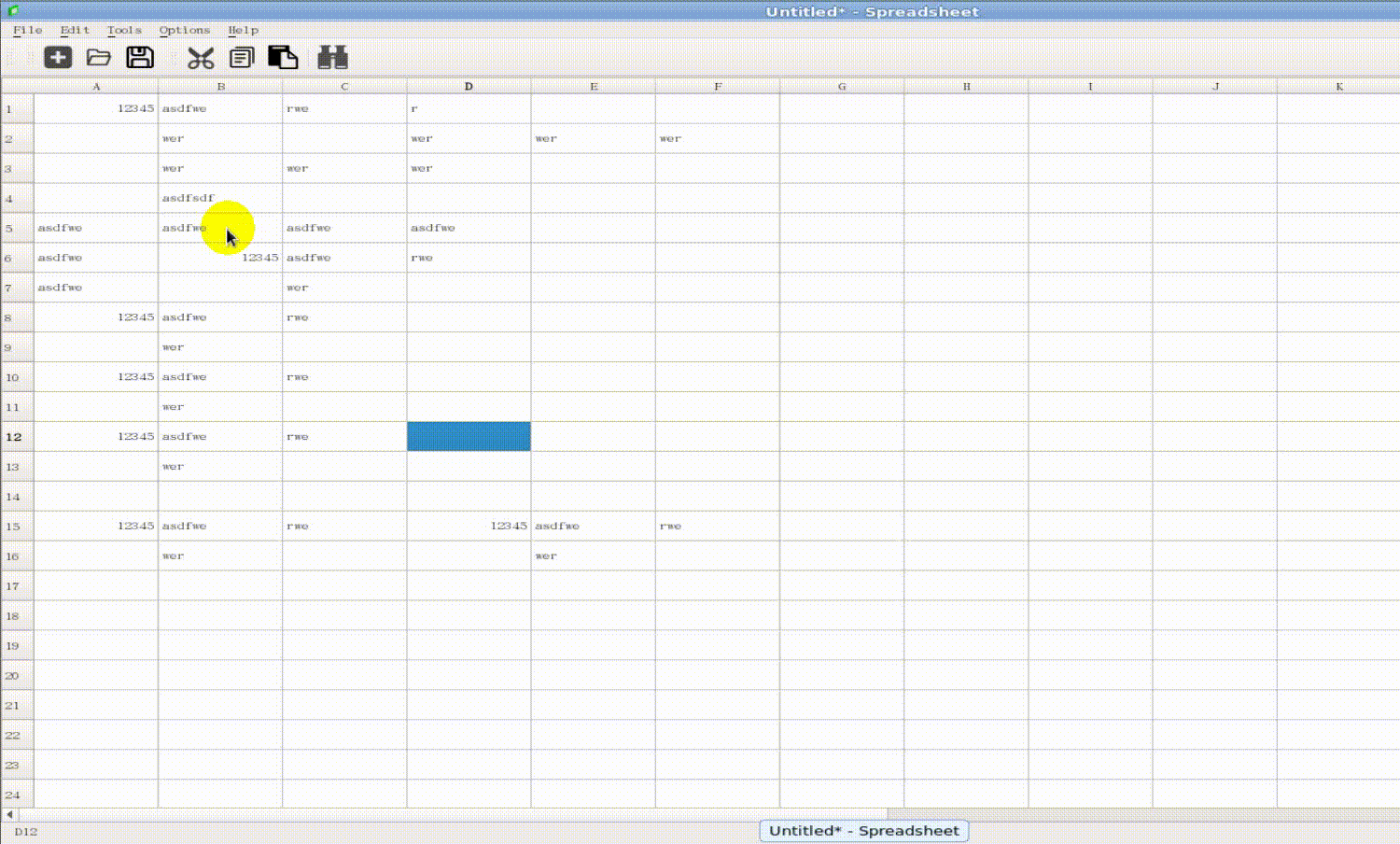Screen dimensions: 1400x844
Task: Select the highlighted cell D12
Action: coord(468,436)
